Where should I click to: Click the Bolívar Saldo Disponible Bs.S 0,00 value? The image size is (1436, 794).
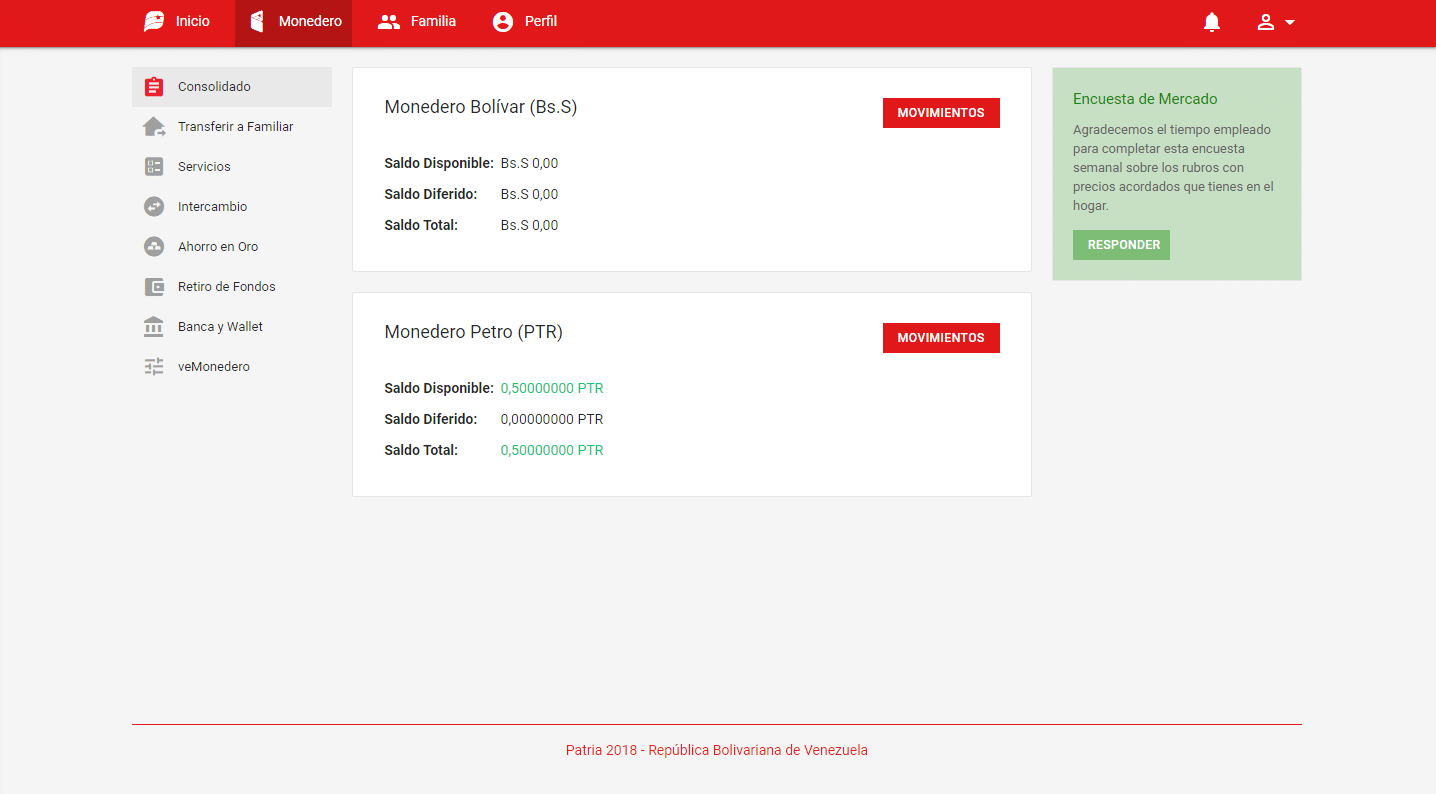point(530,163)
